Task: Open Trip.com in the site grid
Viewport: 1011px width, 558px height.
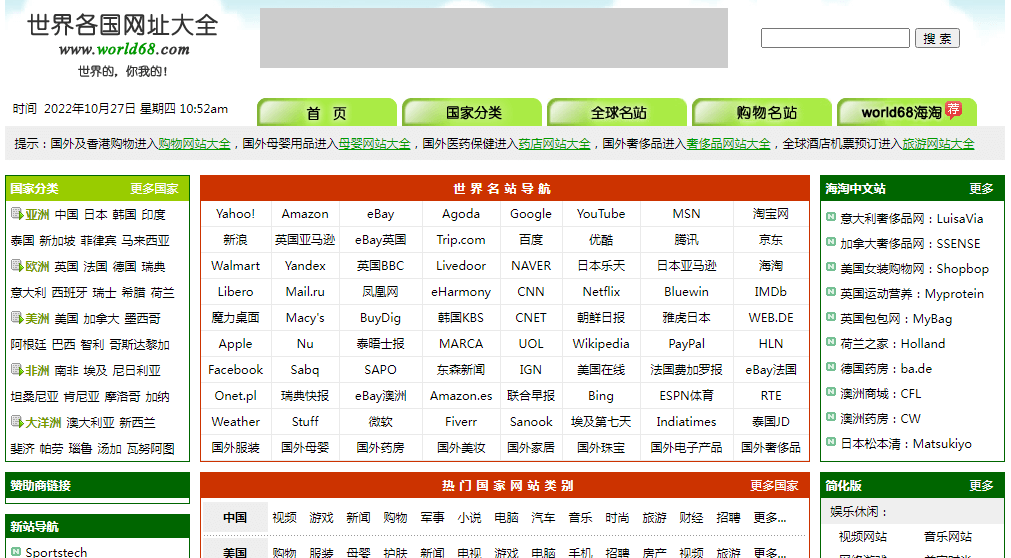Action: click(x=460, y=240)
